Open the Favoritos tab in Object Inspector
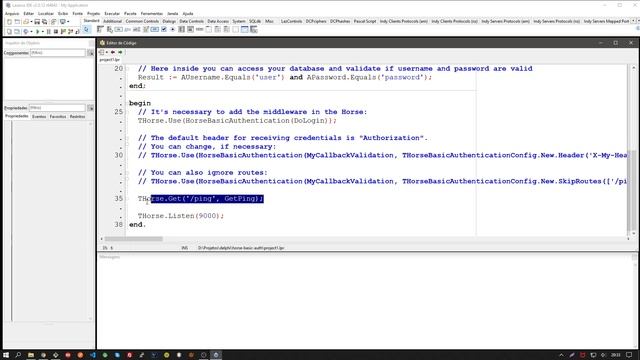 [x=58, y=117]
